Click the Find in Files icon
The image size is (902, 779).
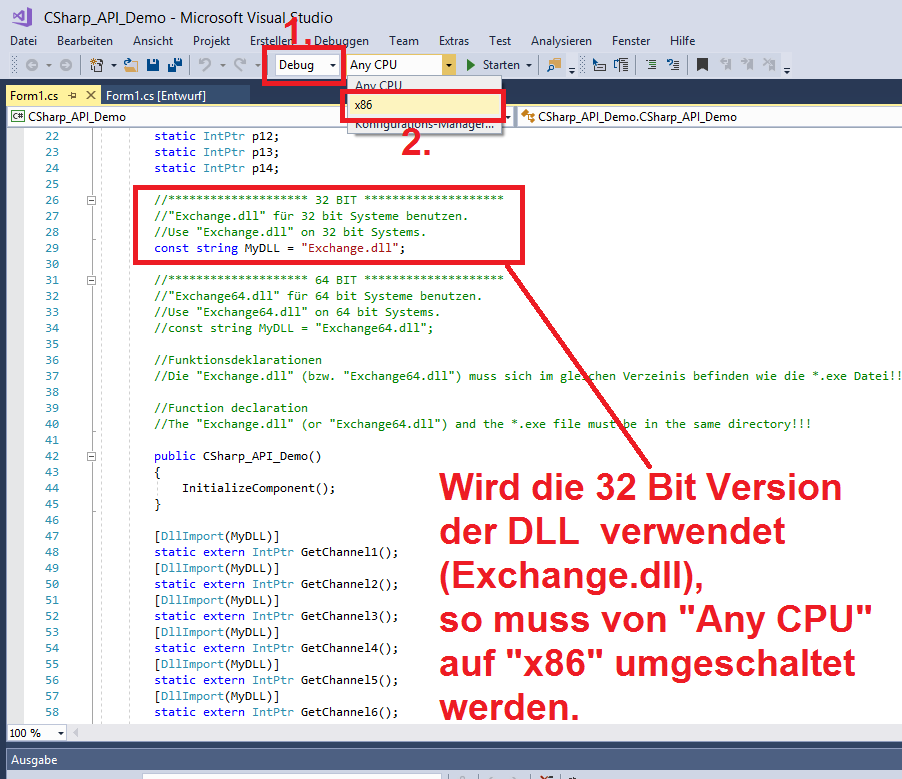[x=554, y=65]
